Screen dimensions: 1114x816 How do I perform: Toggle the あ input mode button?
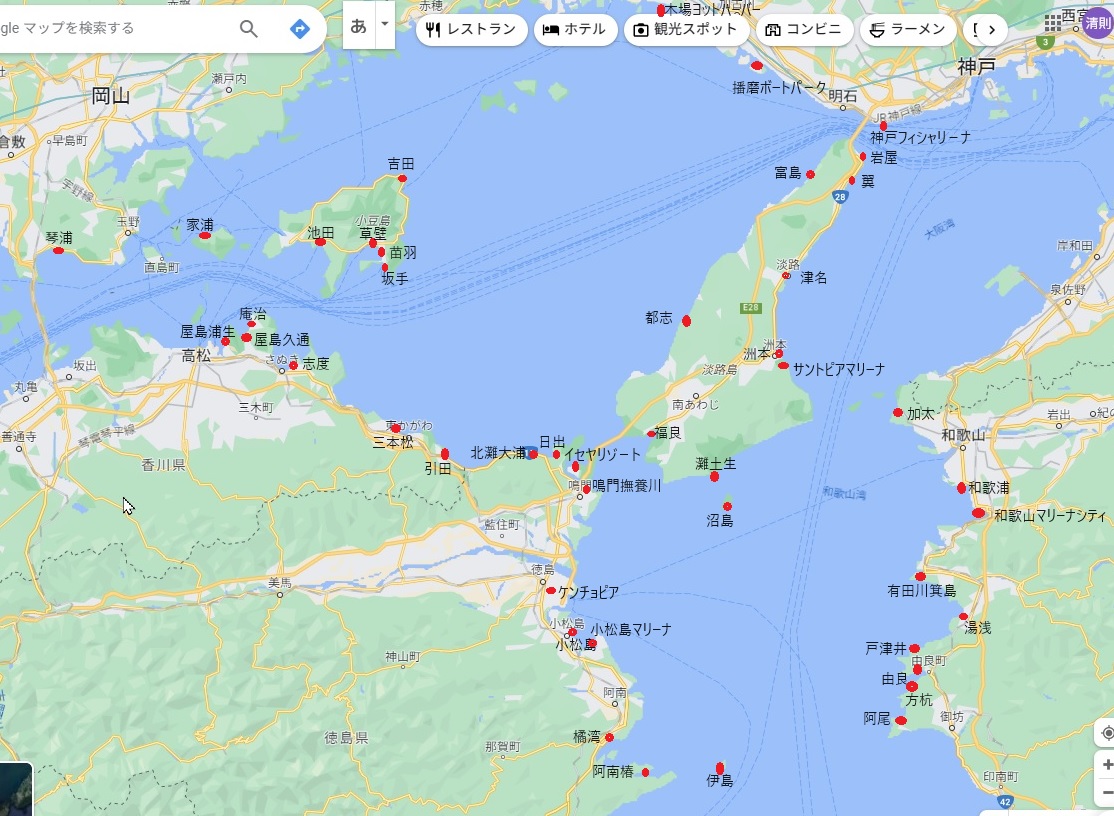pyautogui.click(x=358, y=26)
